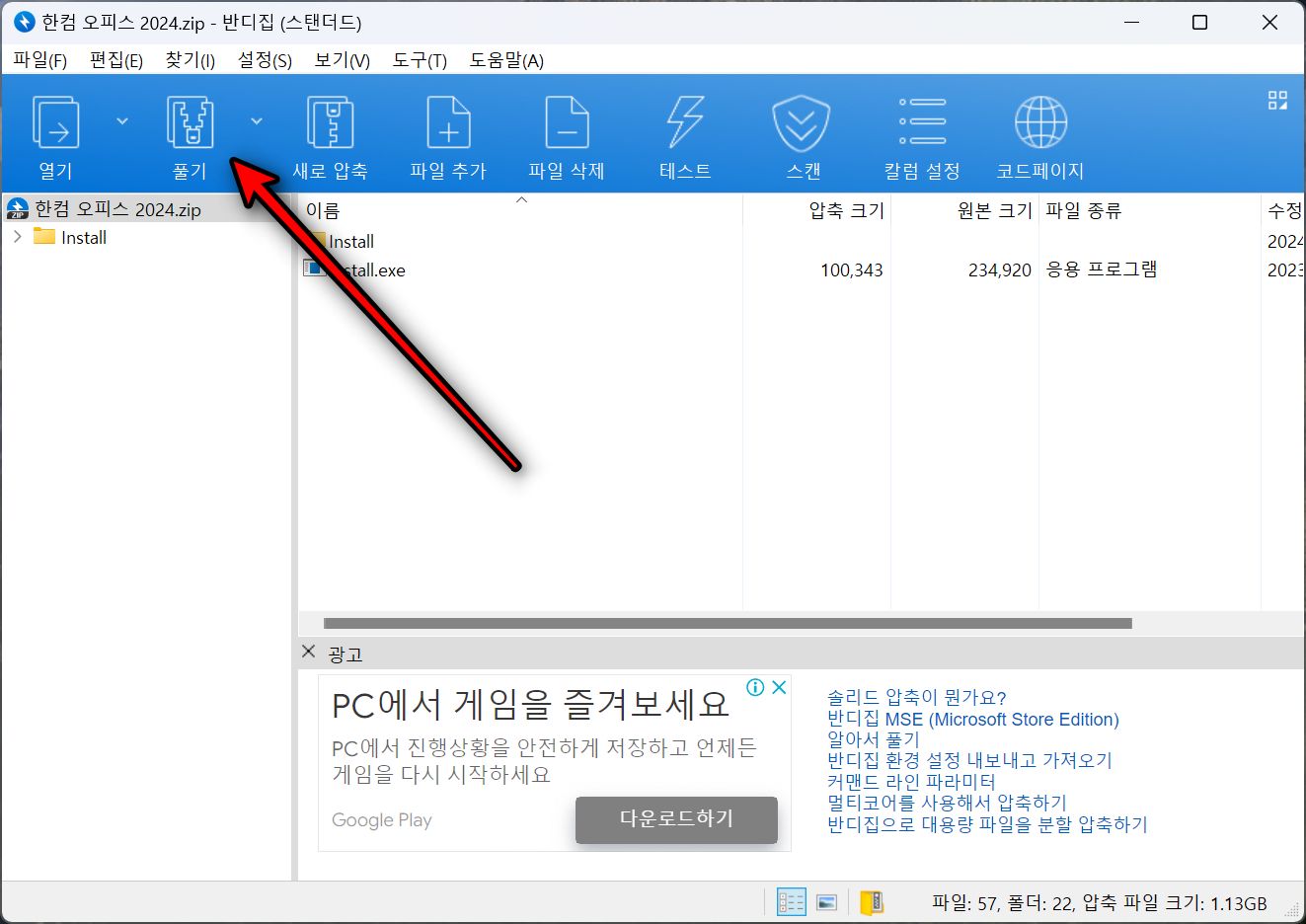Open the 찾기(I) menu
The height and width of the screenshot is (924, 1306).
coord(190,60)
